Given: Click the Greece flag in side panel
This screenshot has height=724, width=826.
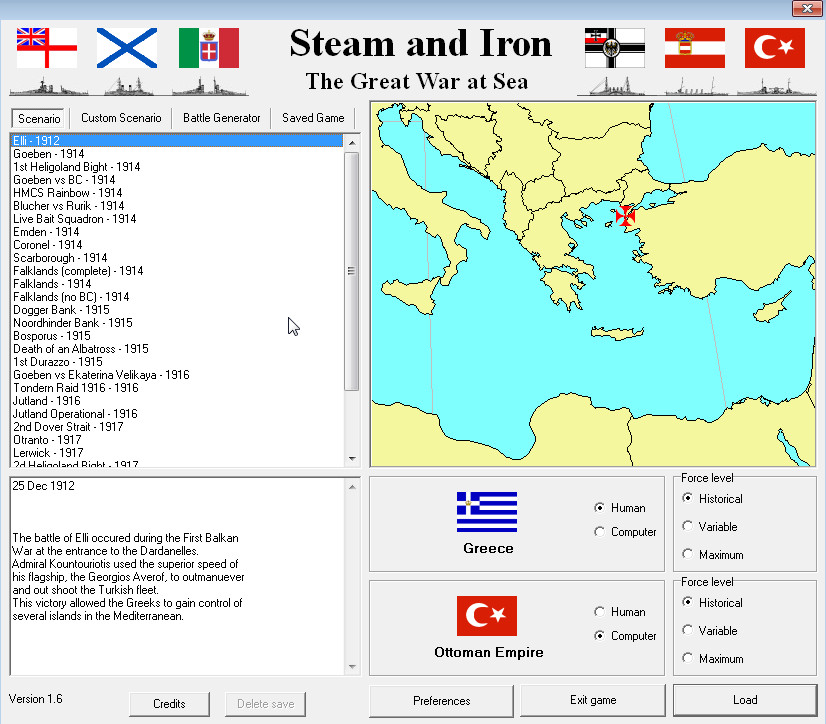Looking at the screenshot, I should [x=487, y=511].
